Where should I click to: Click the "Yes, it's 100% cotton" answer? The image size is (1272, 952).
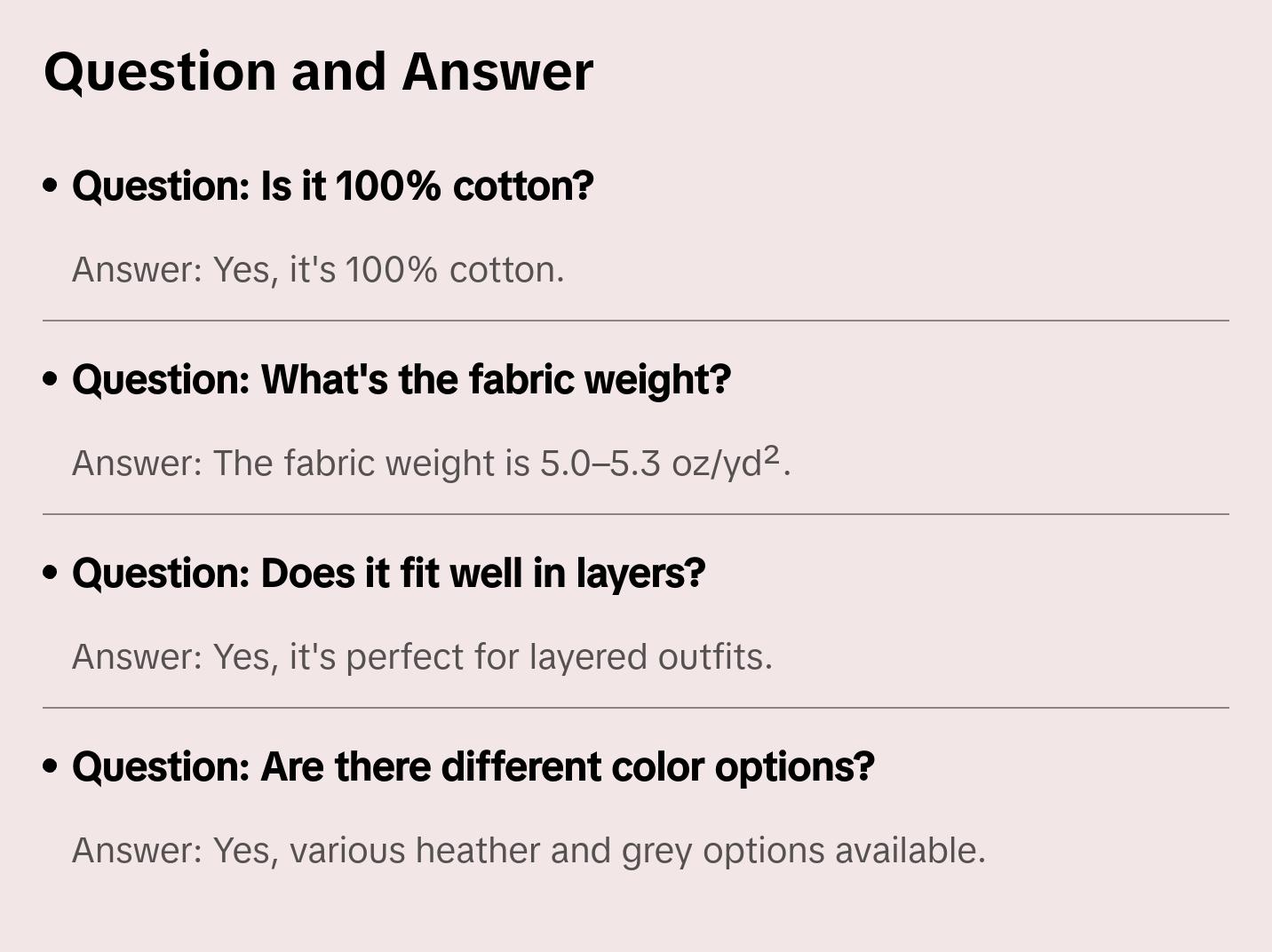[318, 270]
